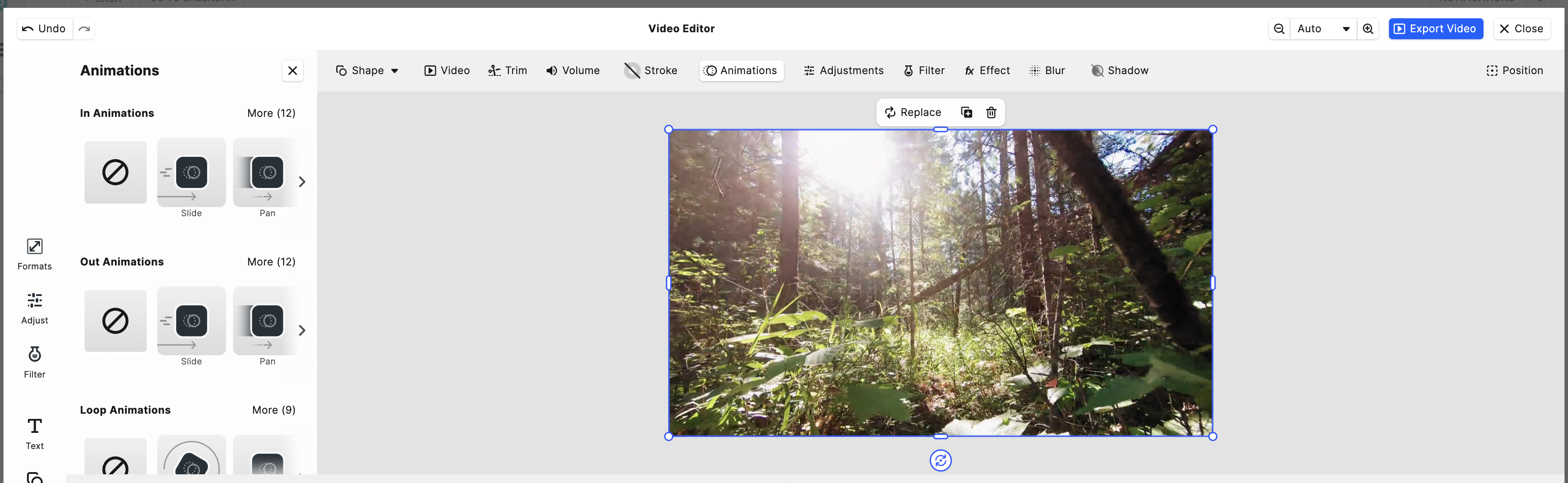
Task: Open Filter in the left sidebar
Action: 35,362
